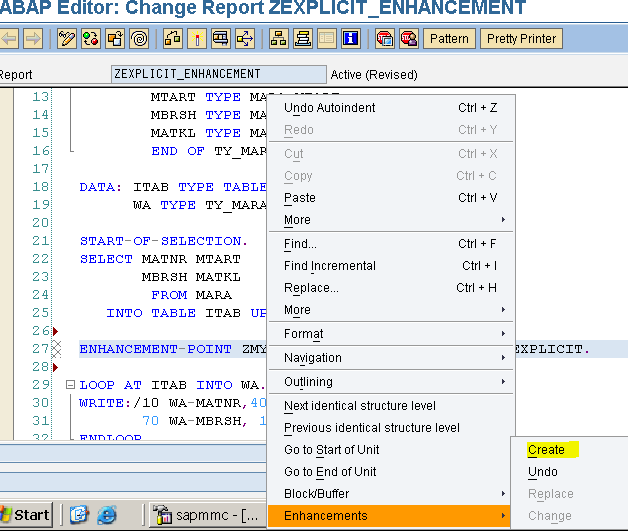Screen dimensions: 628x531
Task: Click the Active (Revised) status text
Action: pyautogui.click(x=374, y=75)
